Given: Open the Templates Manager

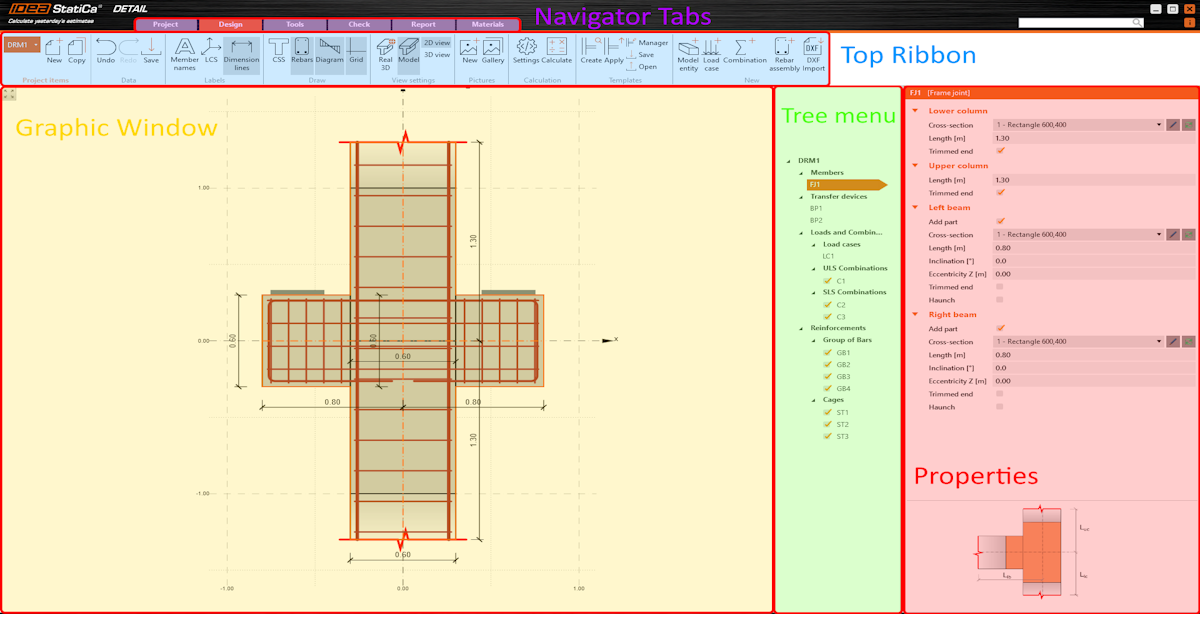Looking at the screenshot, I should tap(652, 42).
